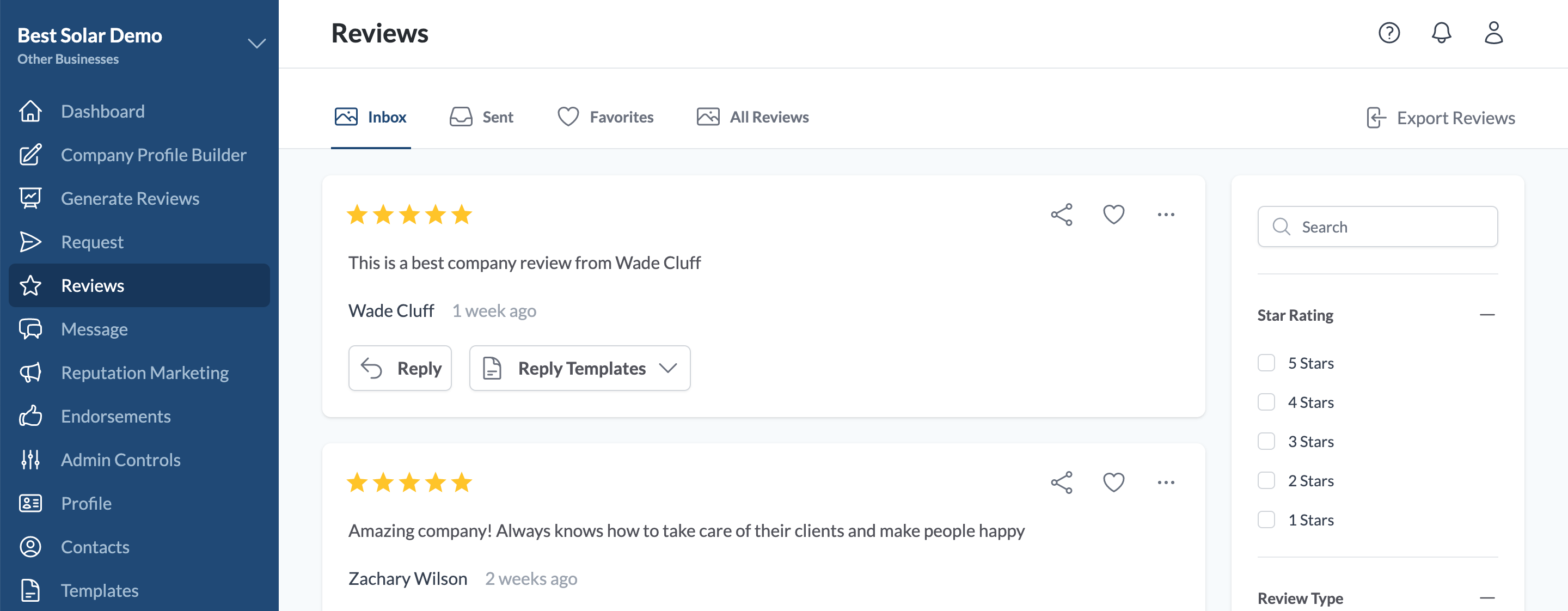1568x611 pixels.
Task: Tick the 1 Stars checkbox
Action: 1266,520
